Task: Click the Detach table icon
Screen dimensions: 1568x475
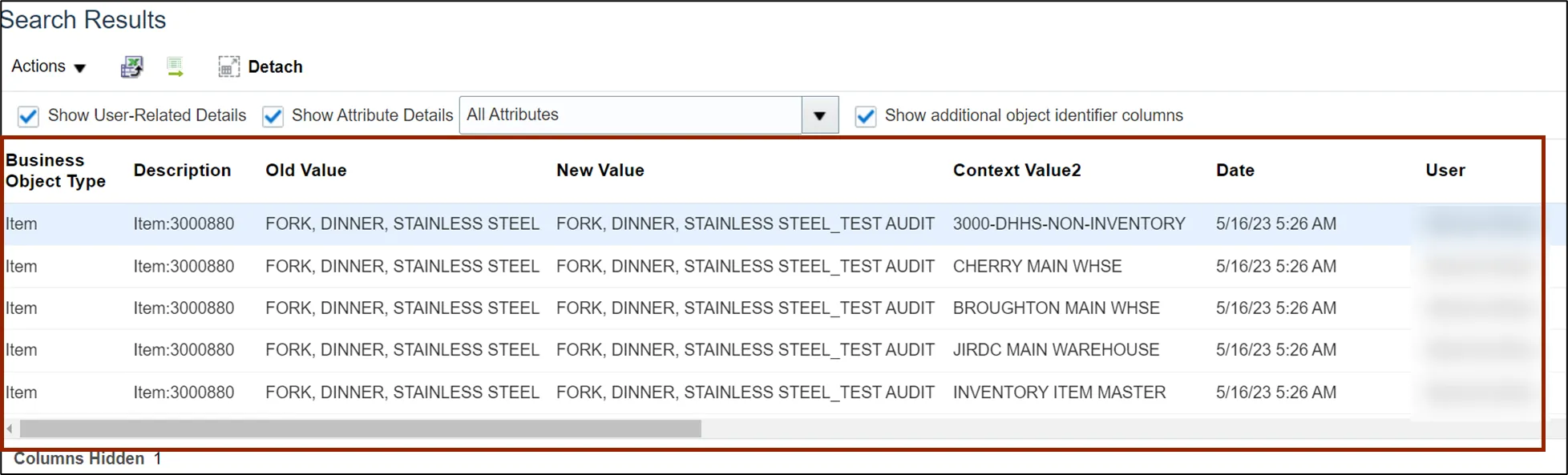Action: tap(228, 66)
